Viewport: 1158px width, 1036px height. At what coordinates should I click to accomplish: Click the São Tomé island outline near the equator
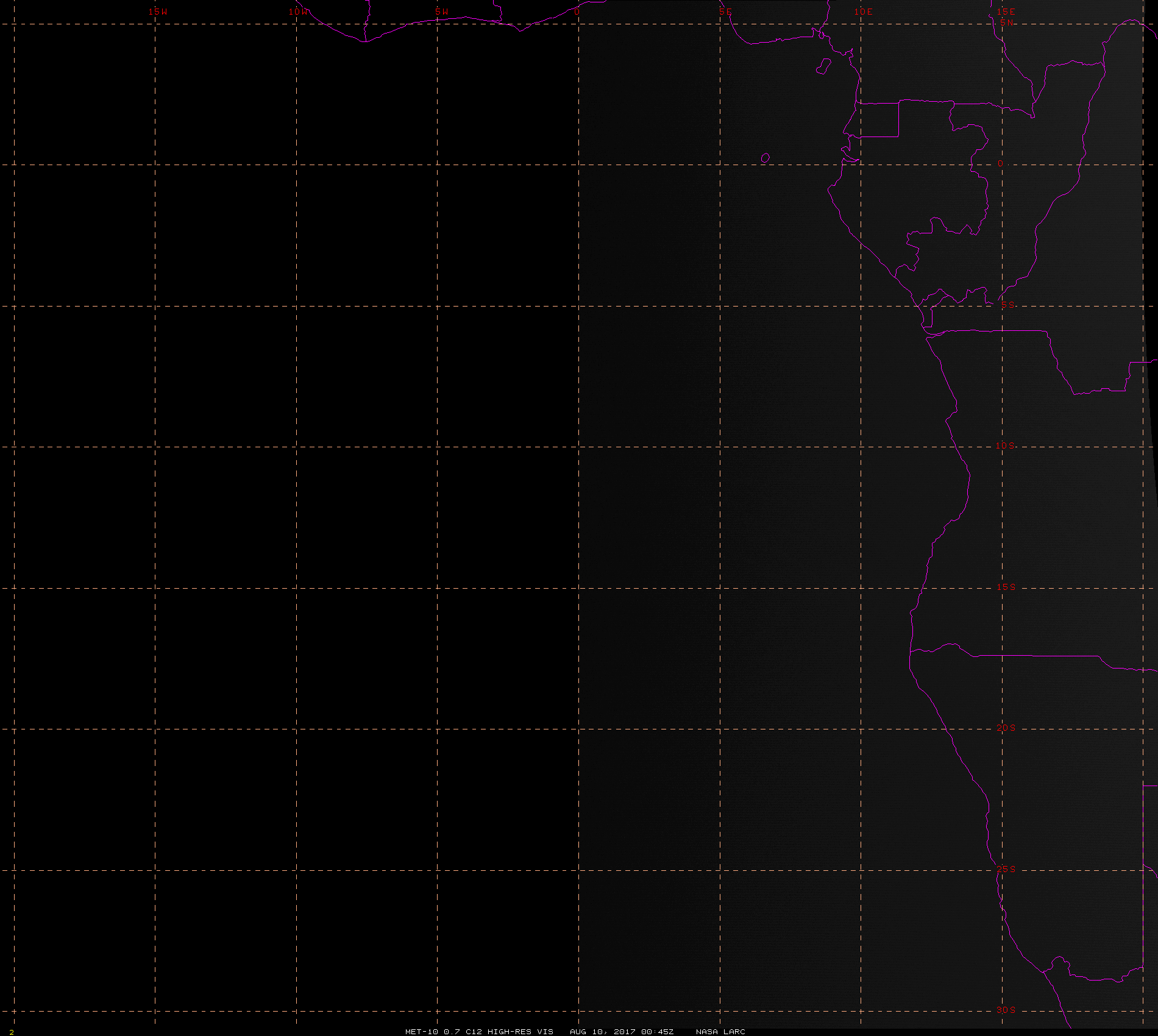[x=765, y=158]
